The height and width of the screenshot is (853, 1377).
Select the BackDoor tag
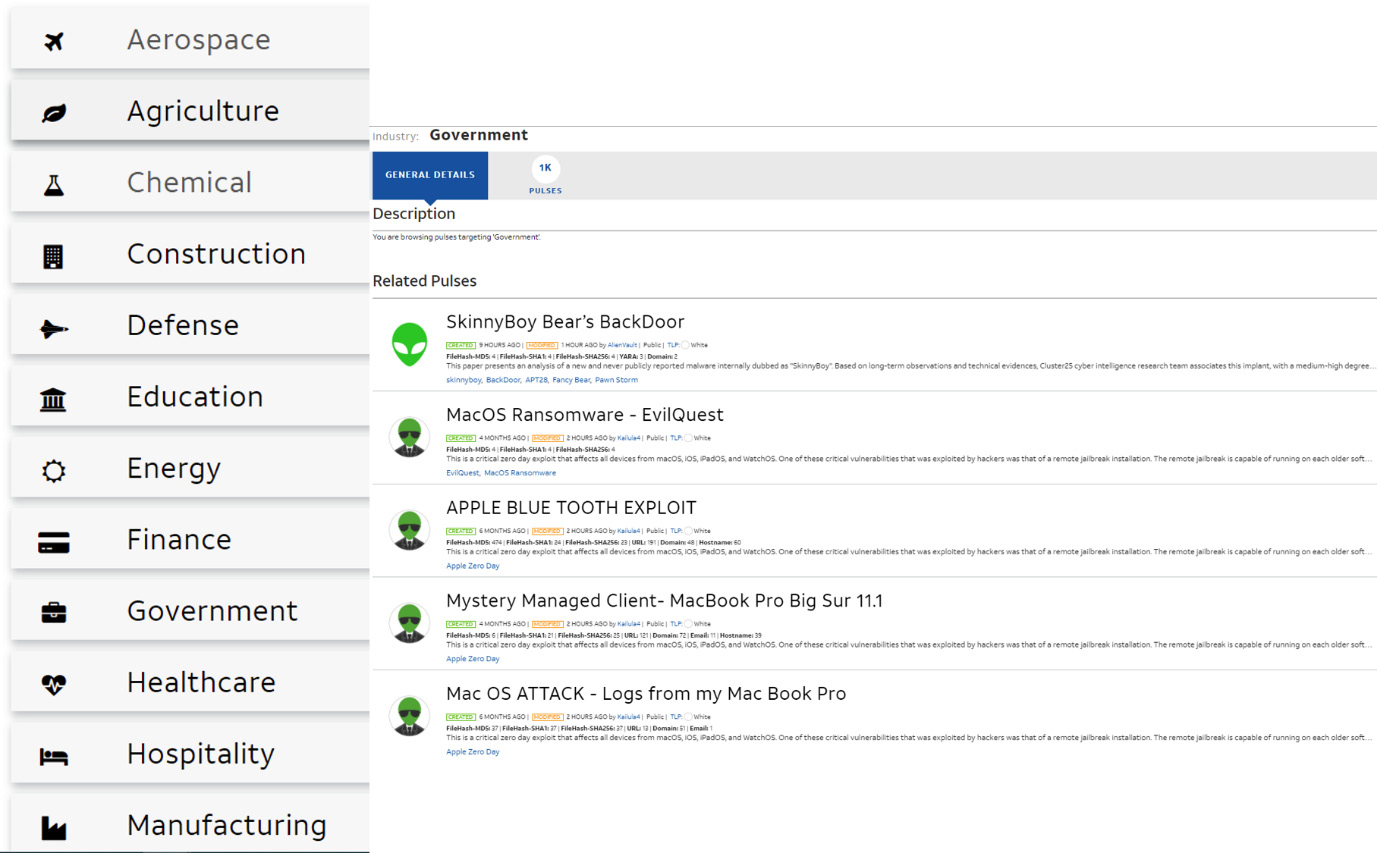pos(503,380)
